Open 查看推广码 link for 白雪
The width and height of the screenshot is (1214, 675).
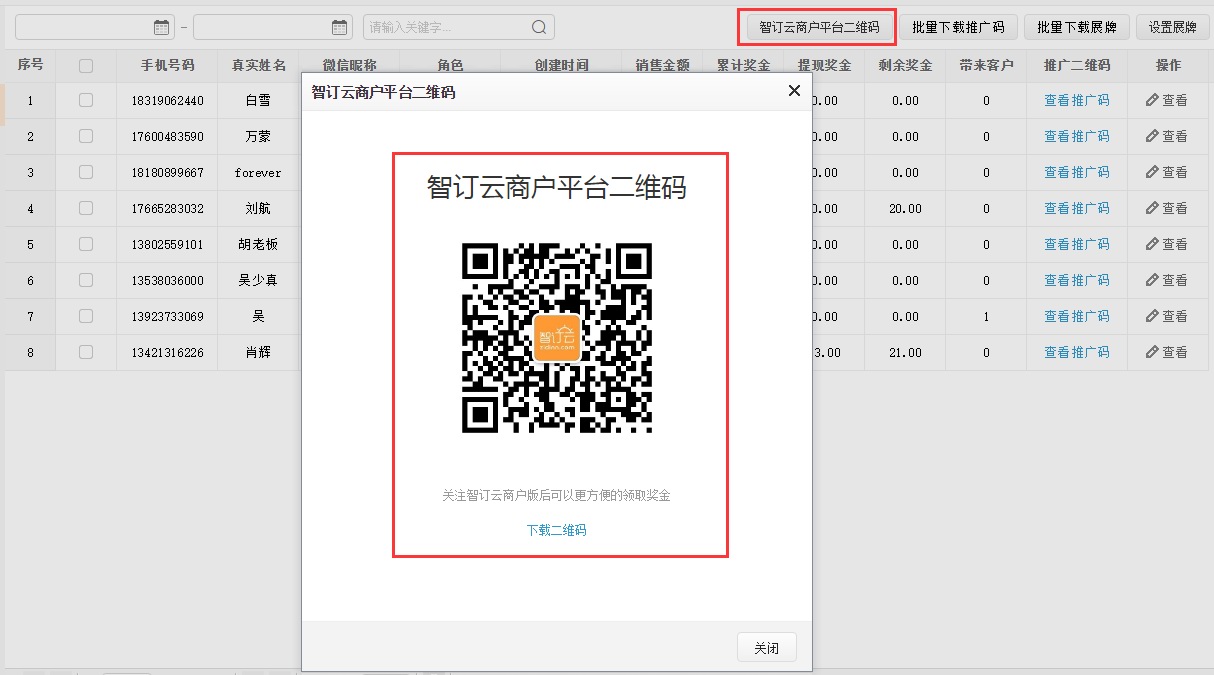coord(1077,100)
